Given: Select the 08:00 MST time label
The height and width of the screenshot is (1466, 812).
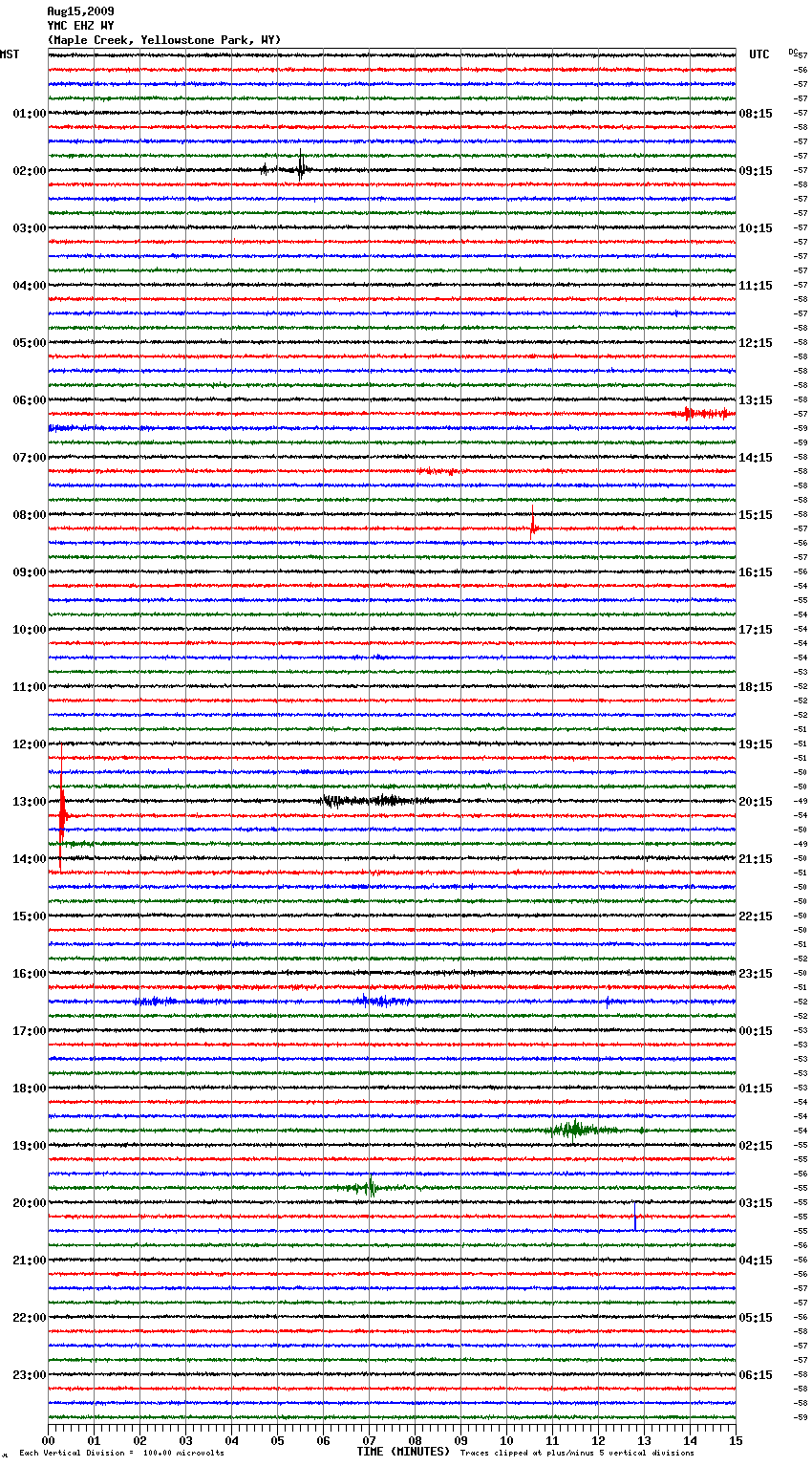Looking at the screenshot, I should [x=30, y=515].
